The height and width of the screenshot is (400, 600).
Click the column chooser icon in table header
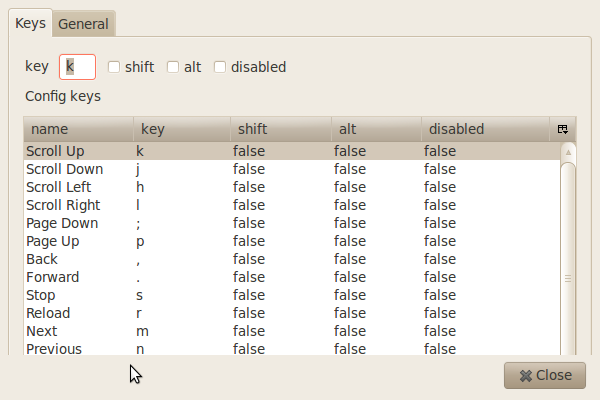[563, 129]
